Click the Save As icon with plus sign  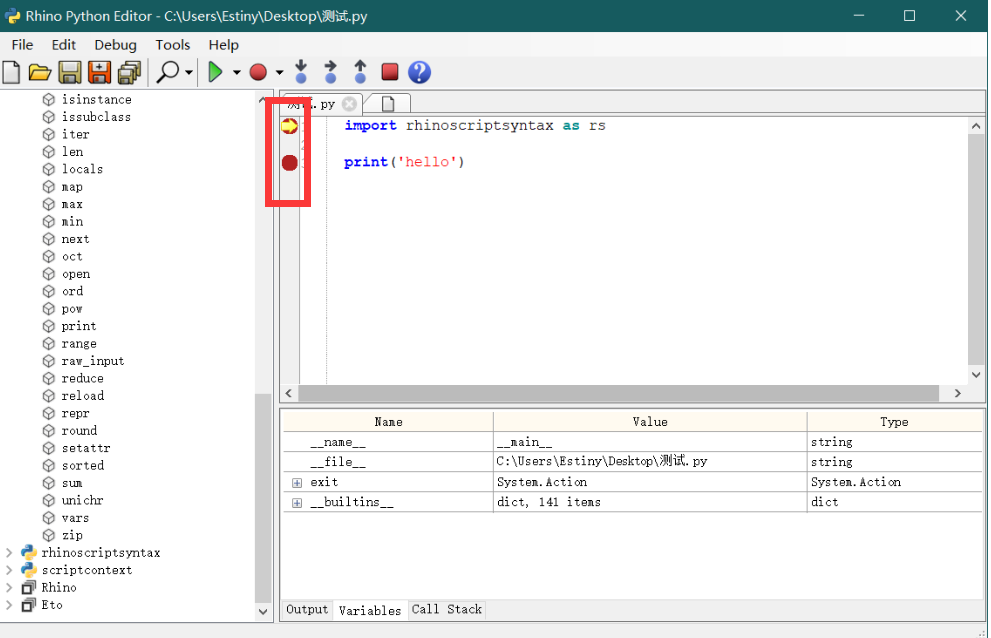tap(99, 72)
